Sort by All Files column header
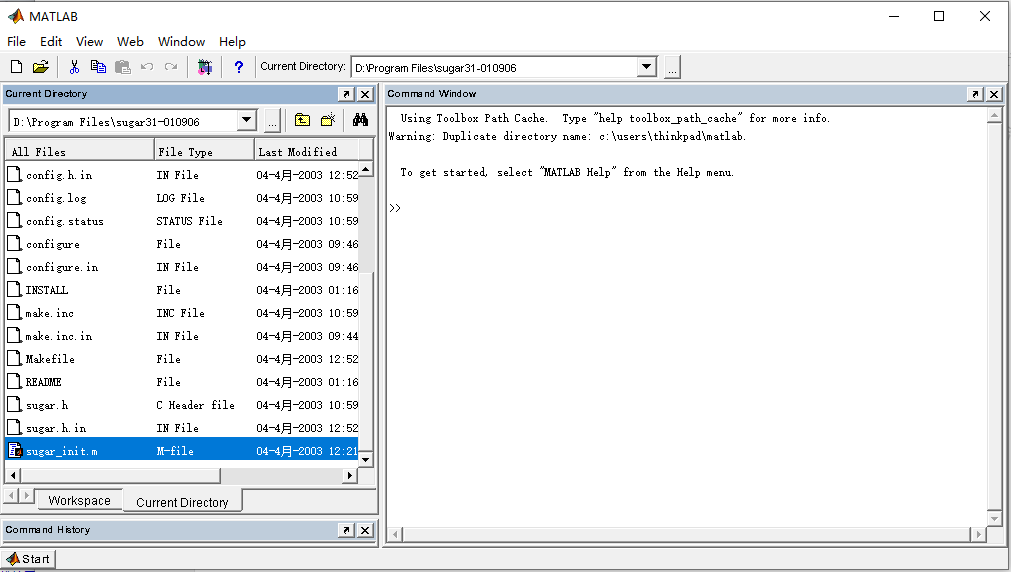Image resolution: width=1011 pixels, height=572 pixels. point(80,152)
